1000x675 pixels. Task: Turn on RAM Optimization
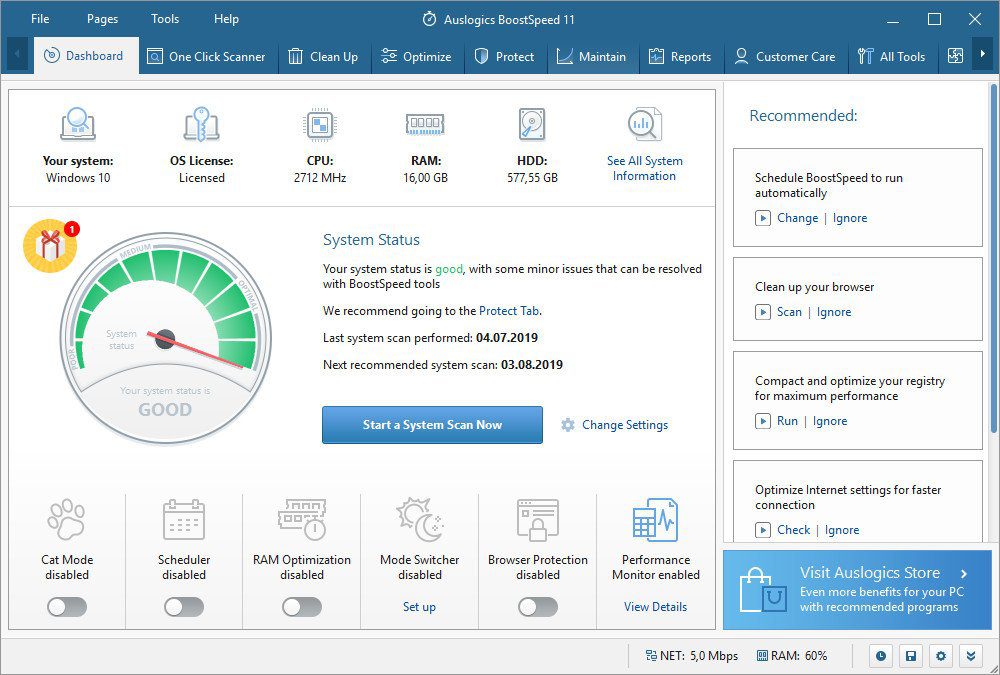[x=301, y=607]
